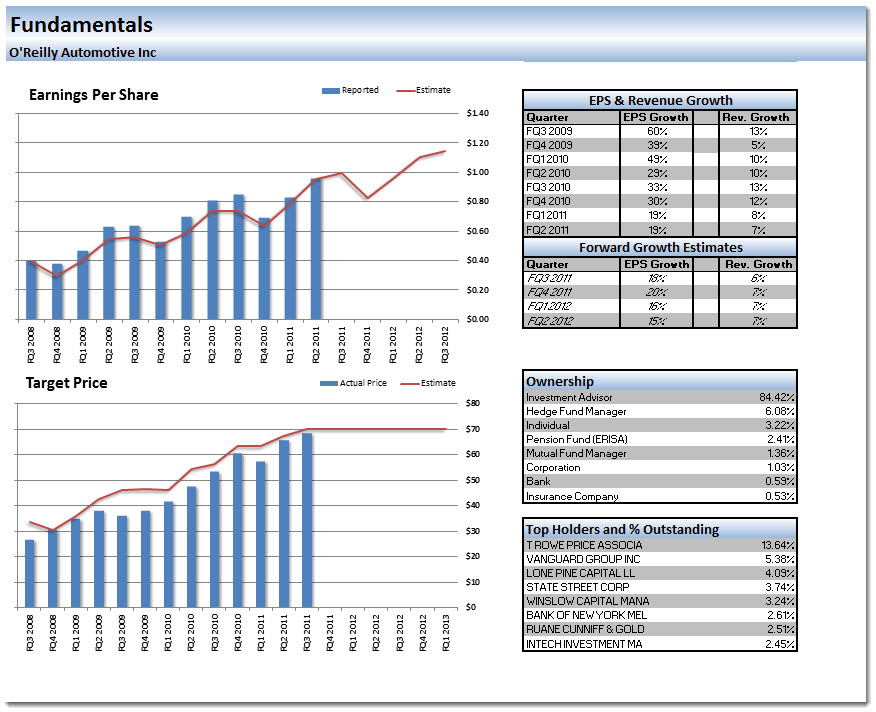Select LONE PINE CAPITAL LL in Top Holders
The width and height of the screenshot is (876, 712).
coord(580,573)
